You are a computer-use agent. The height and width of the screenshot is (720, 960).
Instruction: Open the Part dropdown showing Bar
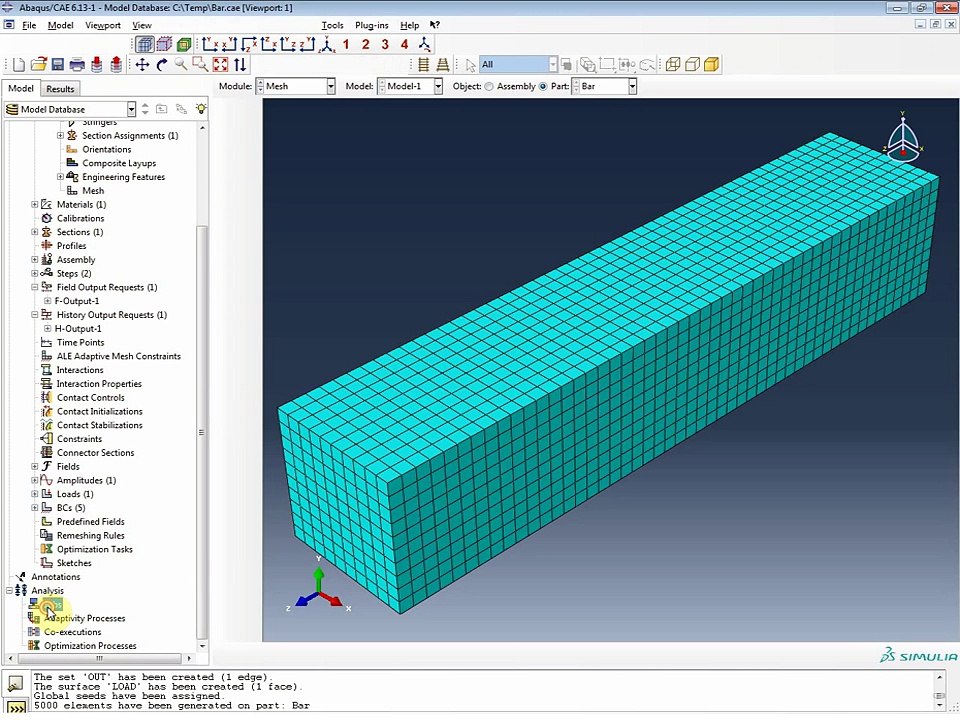604,86
